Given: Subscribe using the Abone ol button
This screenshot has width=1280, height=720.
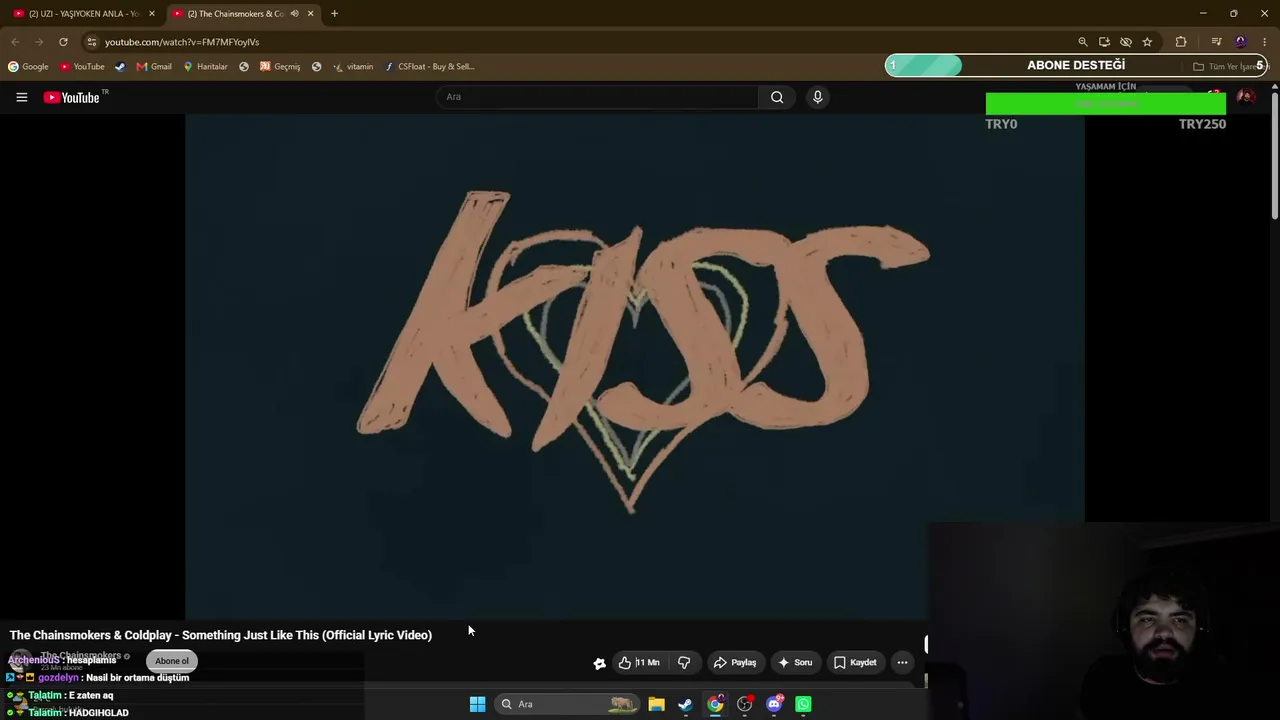Looking at the screenshot, I should click(x=171, y=661).
